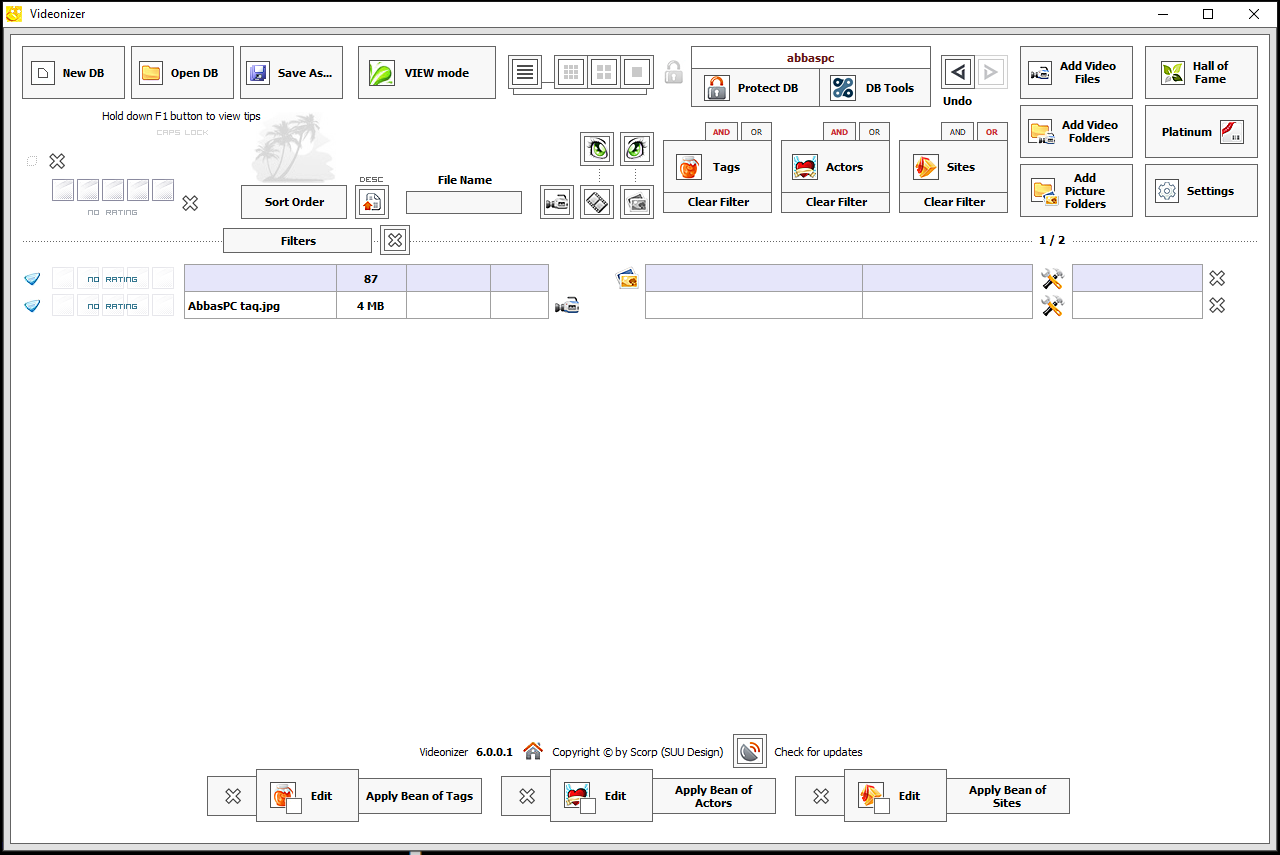Click the File Name filter field
The image size is (1280, 855).
(464, 202)
